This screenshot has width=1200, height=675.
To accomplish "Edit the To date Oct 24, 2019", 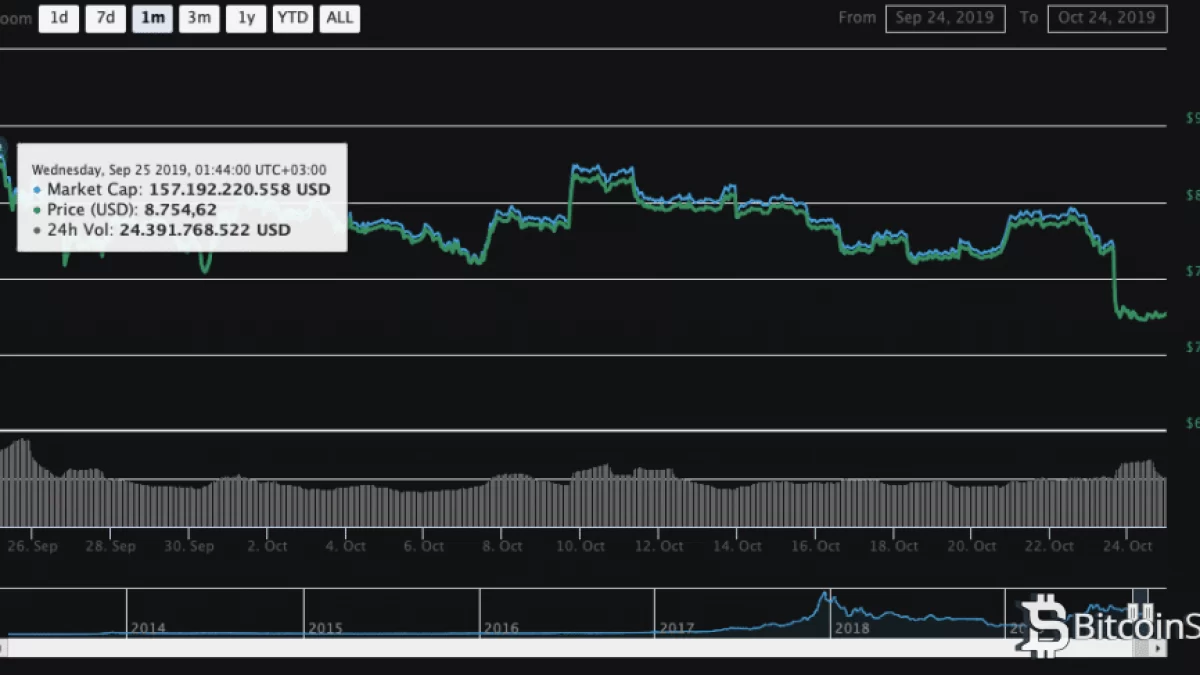I will (x=1106, y=18).
